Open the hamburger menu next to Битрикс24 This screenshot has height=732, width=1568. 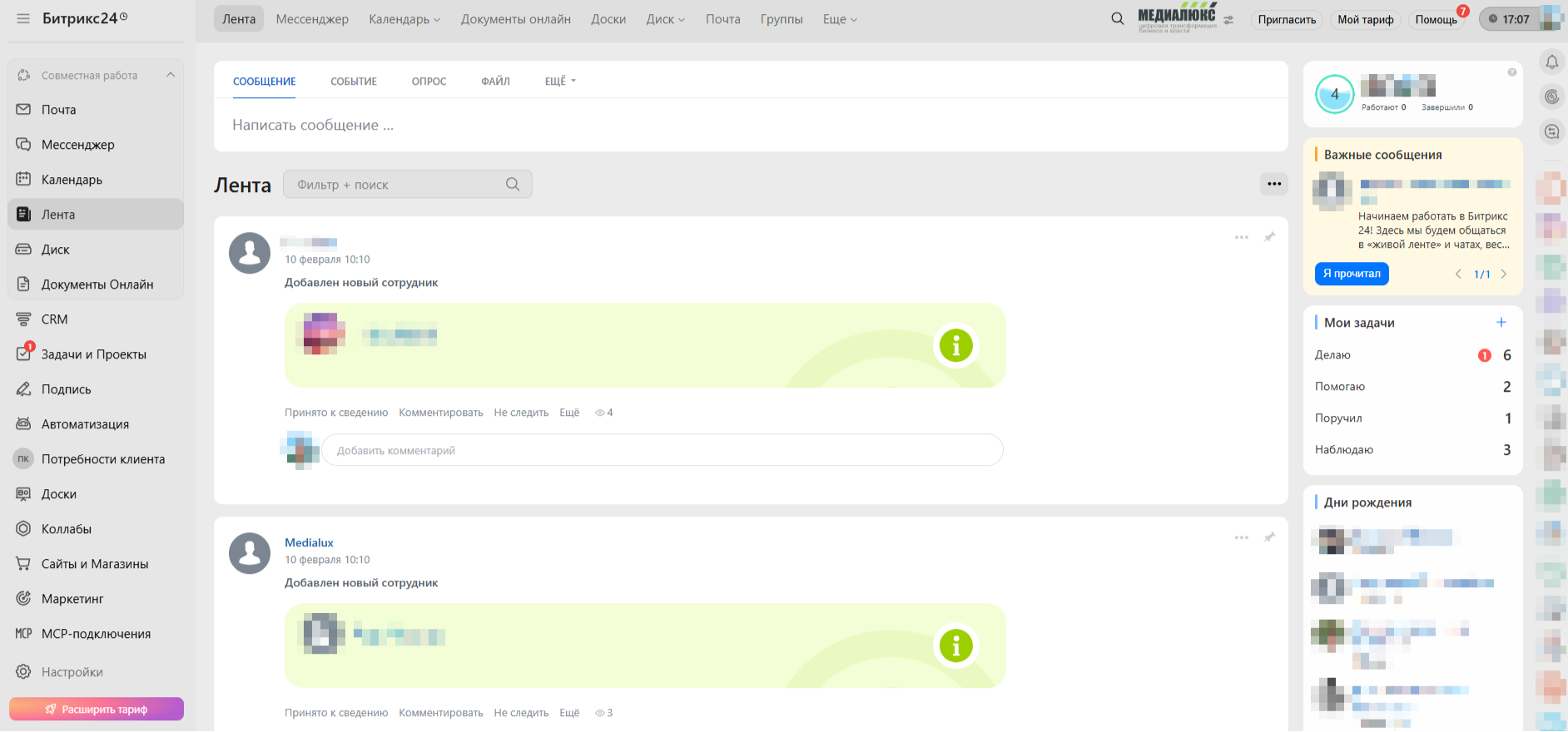pyautogui.click(x=23, y=18)
